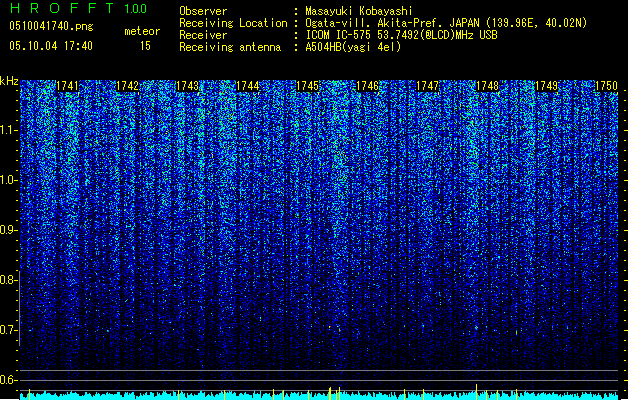This screenshot has height=400, width=629.
Task: Click the 1741 time marker
Action: (x=67, y=86)
